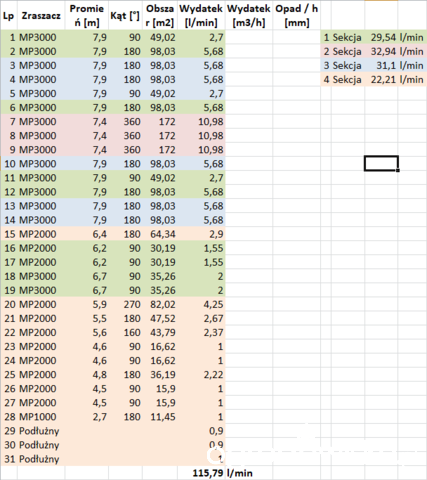Select the Opad / h [mm] header
Viewport: 427px width, 480px height.
coord(296,15)
